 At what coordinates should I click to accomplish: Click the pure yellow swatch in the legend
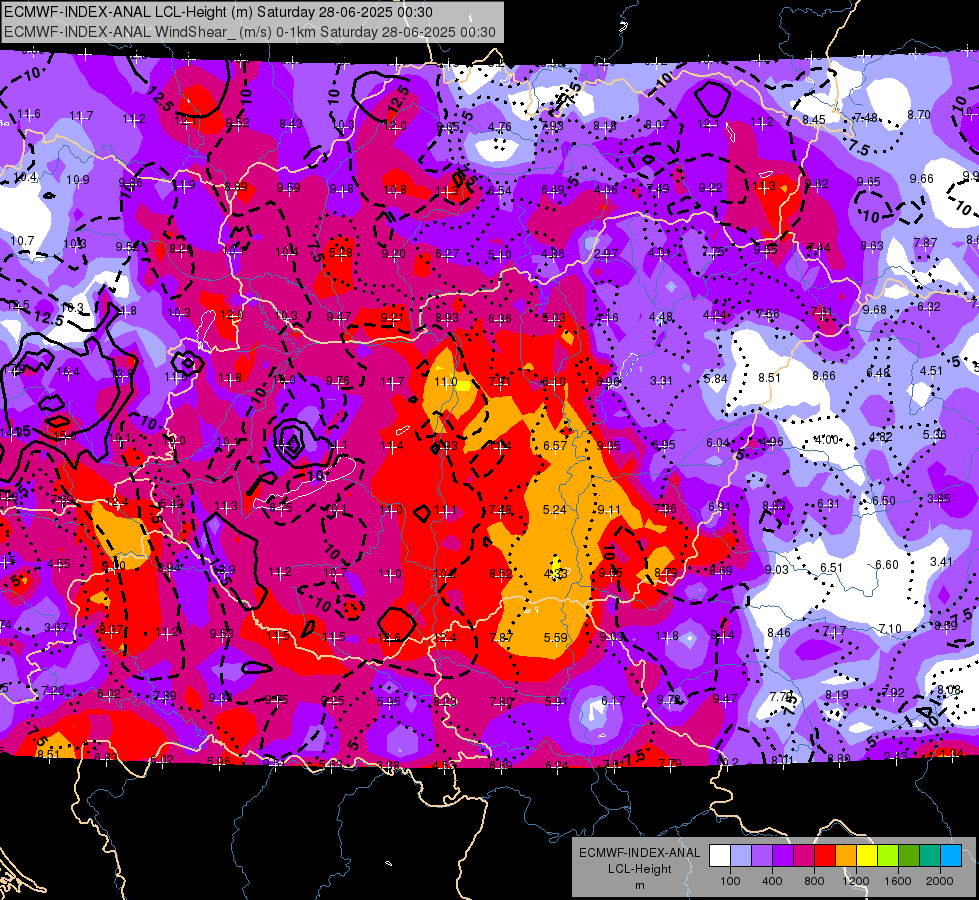coord(867,855)
